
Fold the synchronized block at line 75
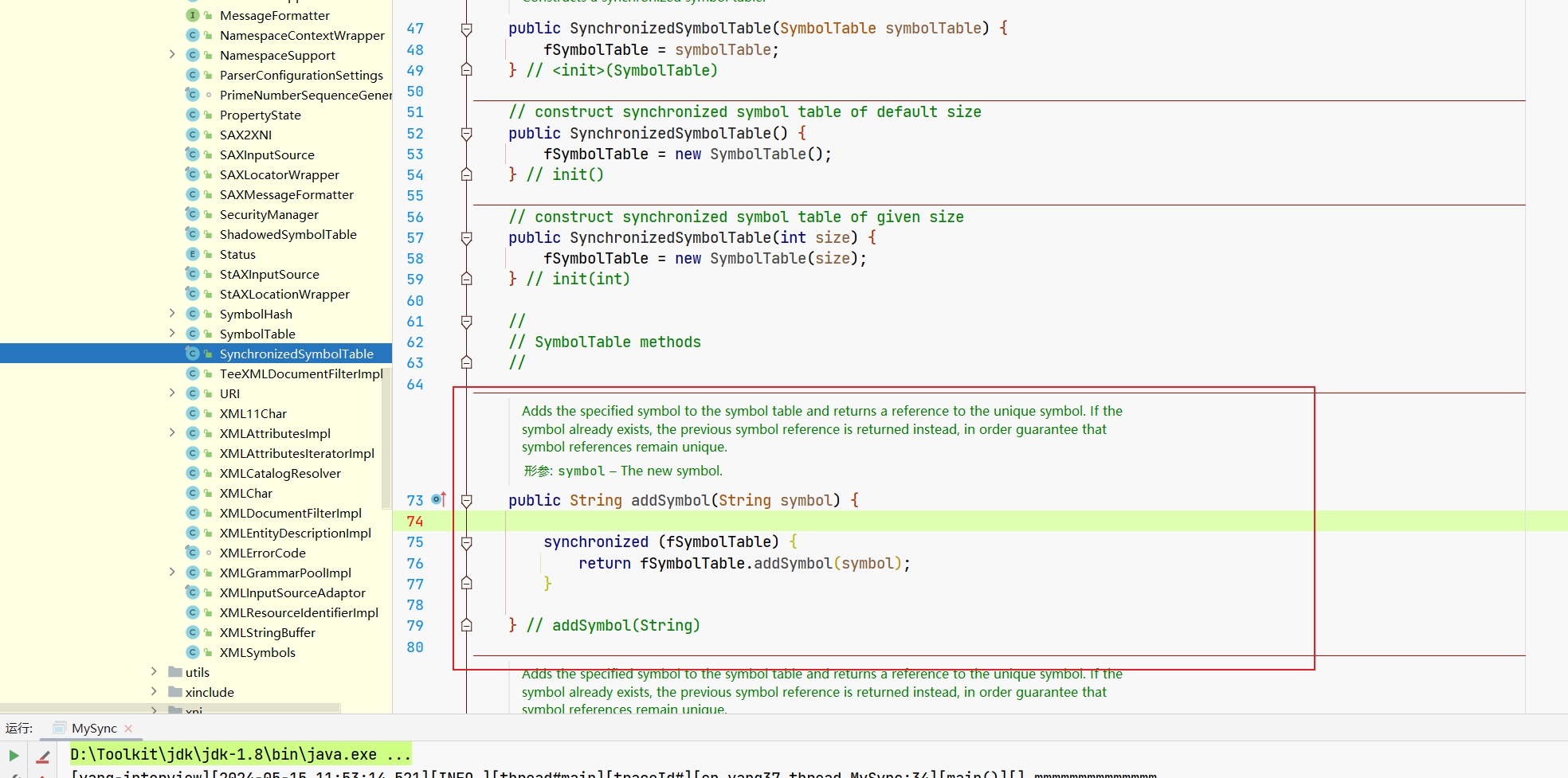pyautogui.click(x=467, y=542)
